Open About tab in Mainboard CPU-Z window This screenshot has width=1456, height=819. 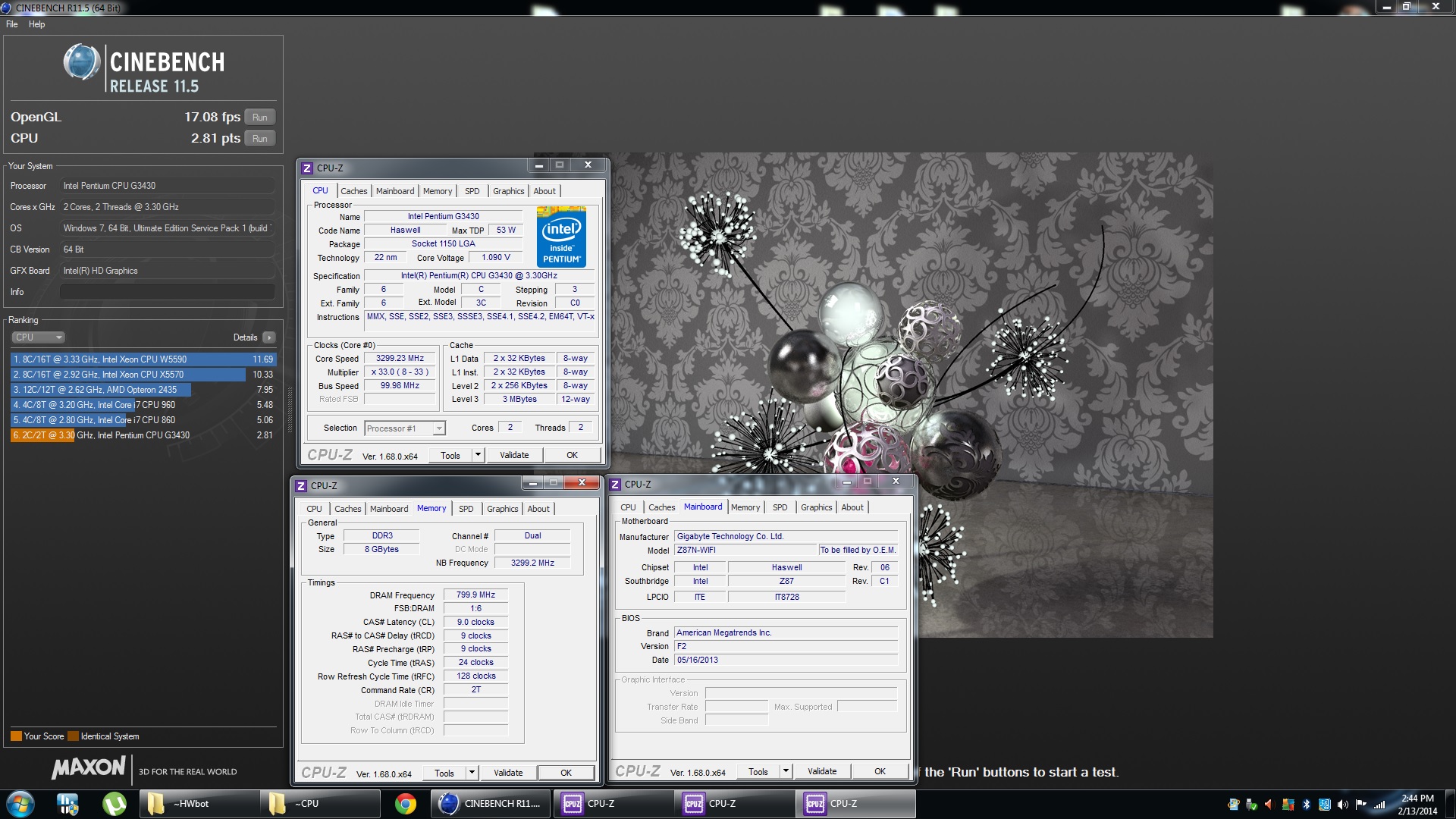pos(852,507)
